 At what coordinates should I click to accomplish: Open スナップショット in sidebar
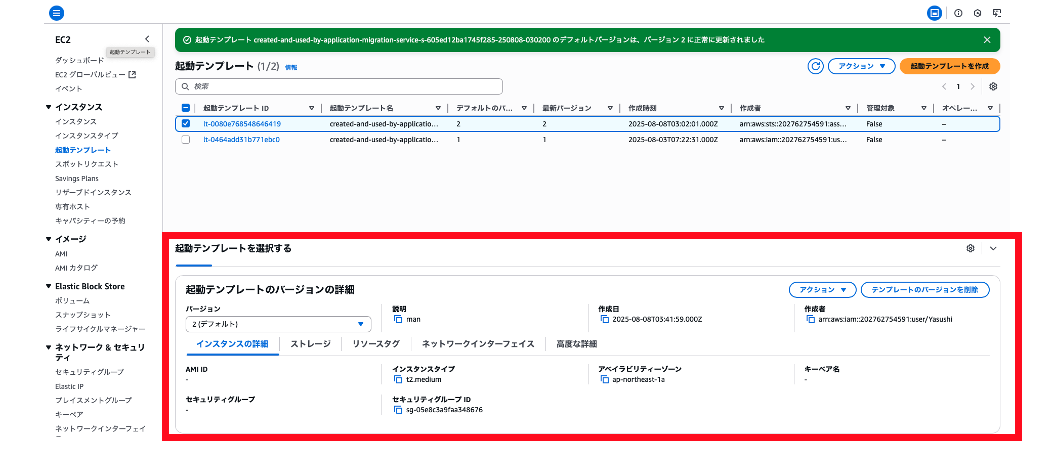click(x=83, y=315)
